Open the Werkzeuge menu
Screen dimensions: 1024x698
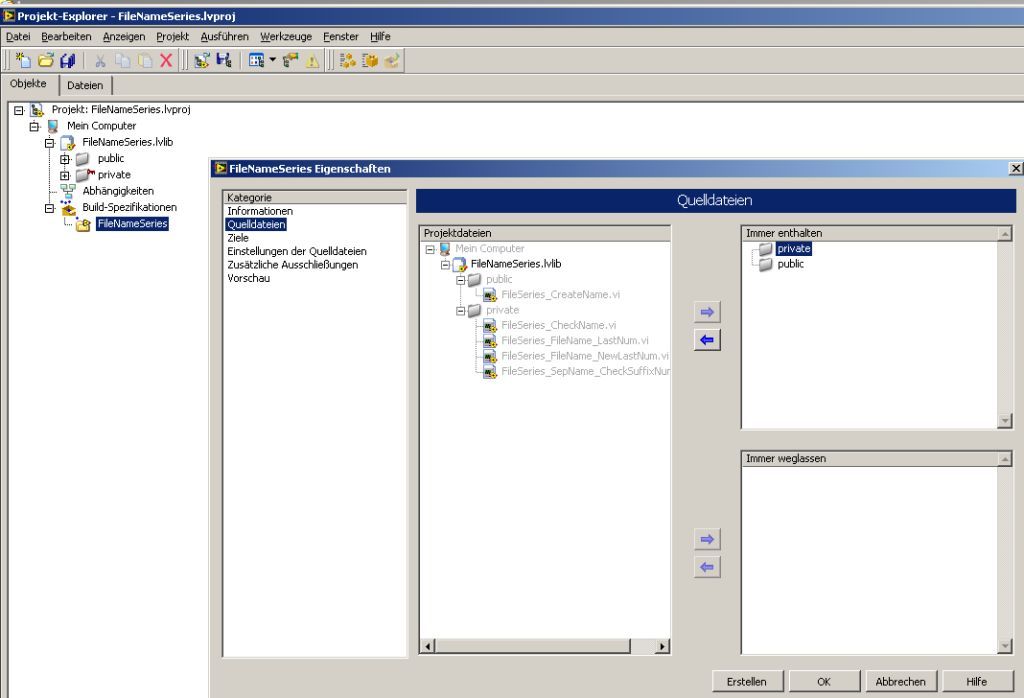click(x=286, y=36)
